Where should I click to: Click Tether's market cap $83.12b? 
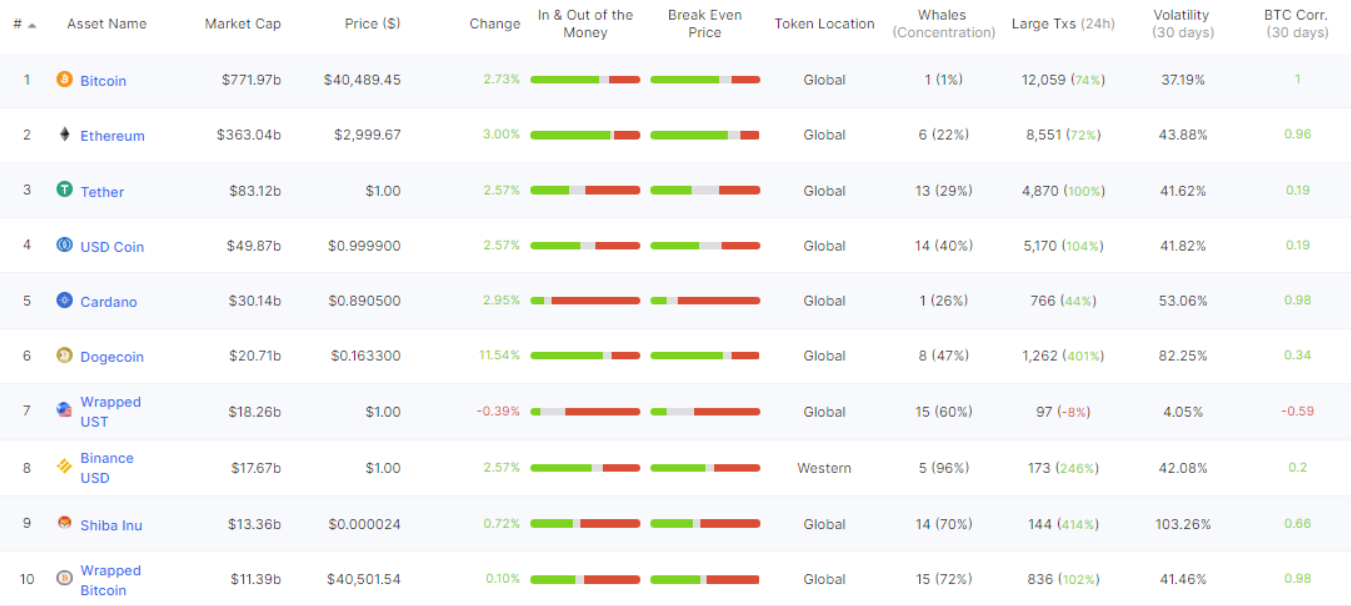255,191
